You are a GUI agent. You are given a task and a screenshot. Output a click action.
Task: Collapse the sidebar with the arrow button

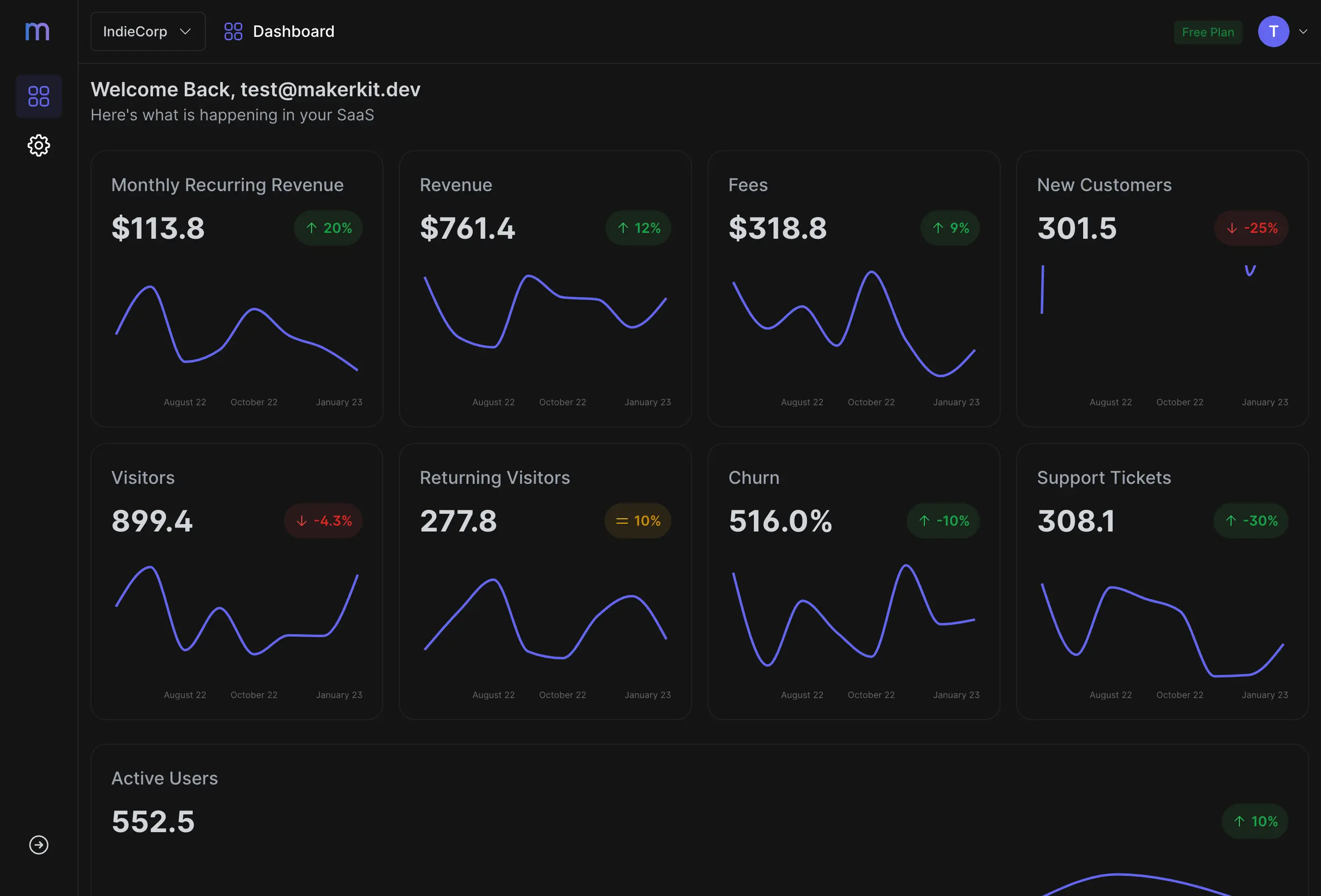39,845
